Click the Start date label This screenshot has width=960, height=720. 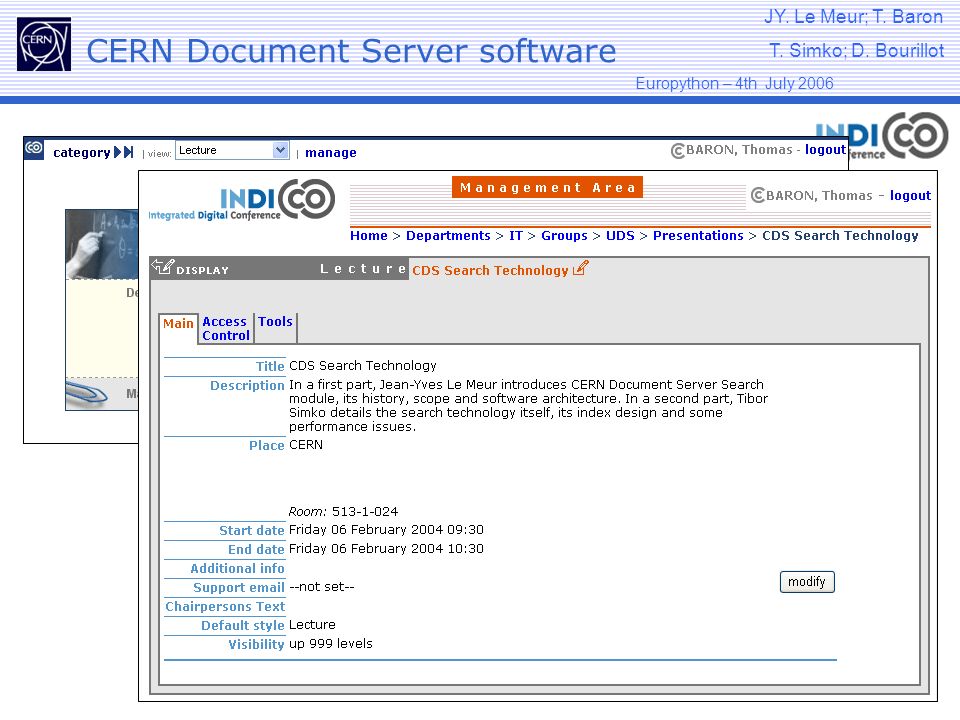pos(252,531)
